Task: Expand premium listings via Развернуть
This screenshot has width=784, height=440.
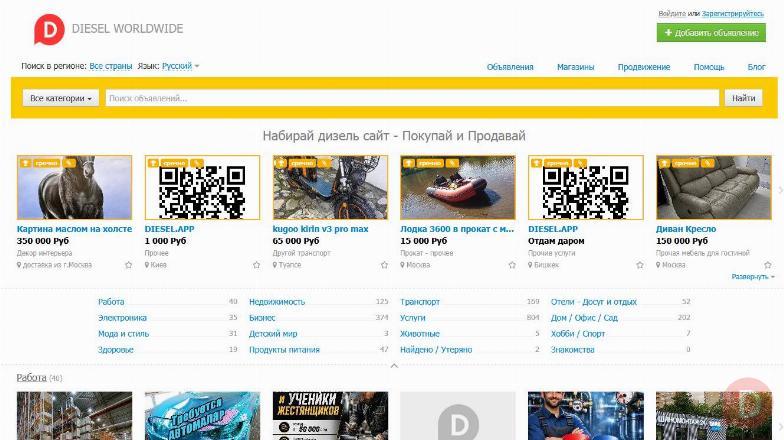Action: pyautogui.click(x=752, y=276)
